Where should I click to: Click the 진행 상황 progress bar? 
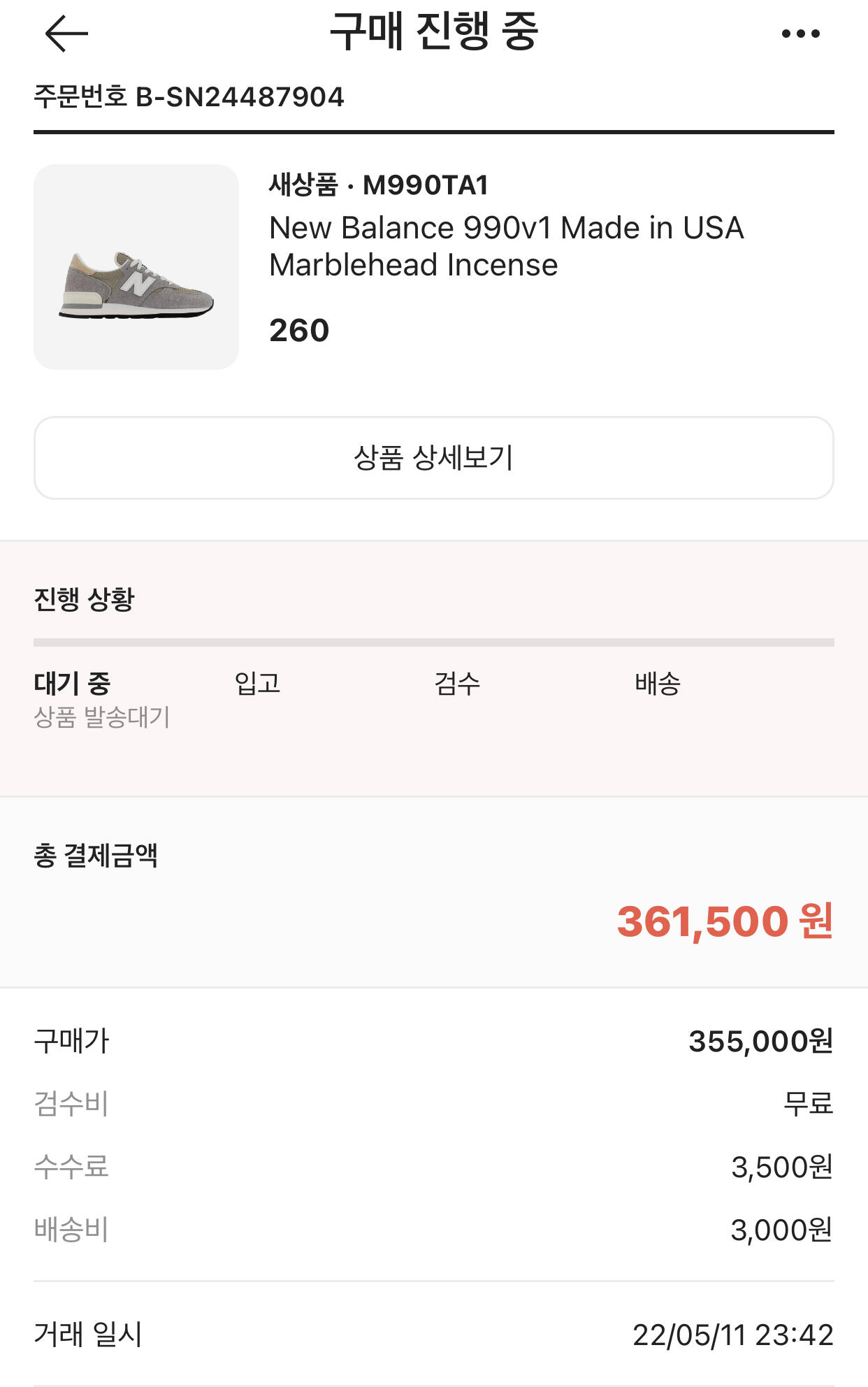[x=433, y=642]
